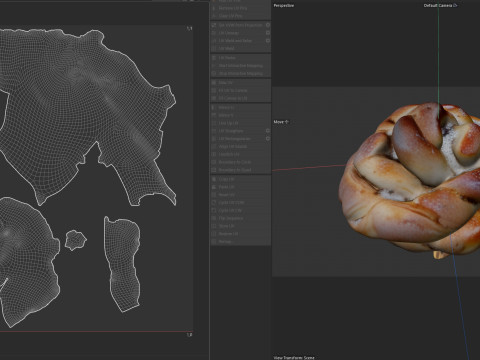Viewport: 480px width, 360px height.
Task: Choose Align UV Islands
Action: 240,147
